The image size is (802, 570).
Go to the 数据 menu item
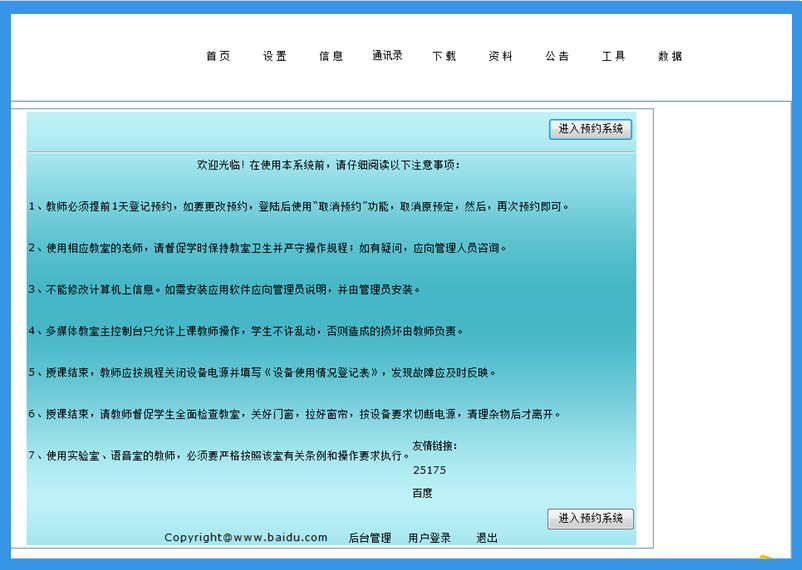(x=670, y=56)
